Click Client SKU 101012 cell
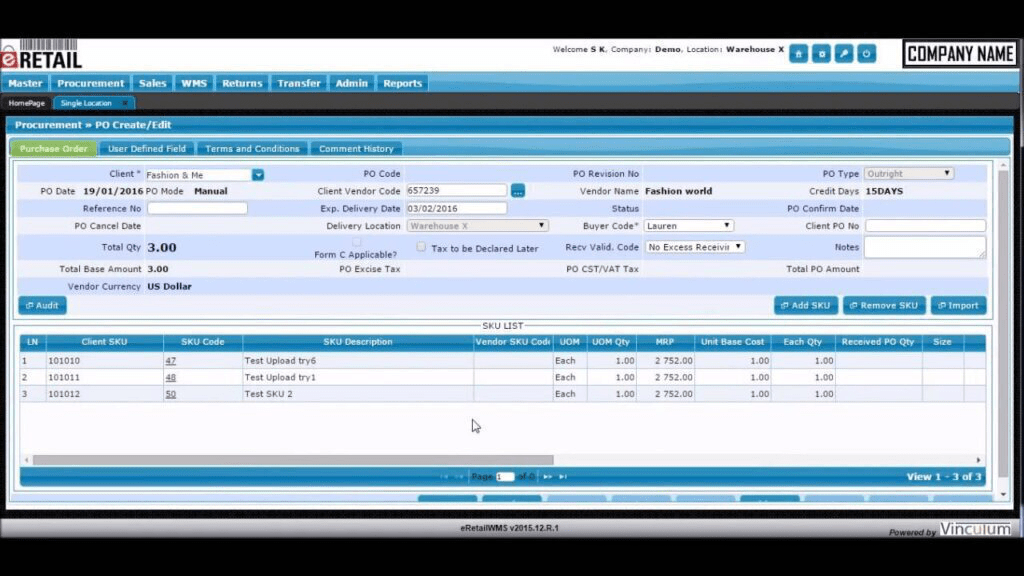 point(104,394)
